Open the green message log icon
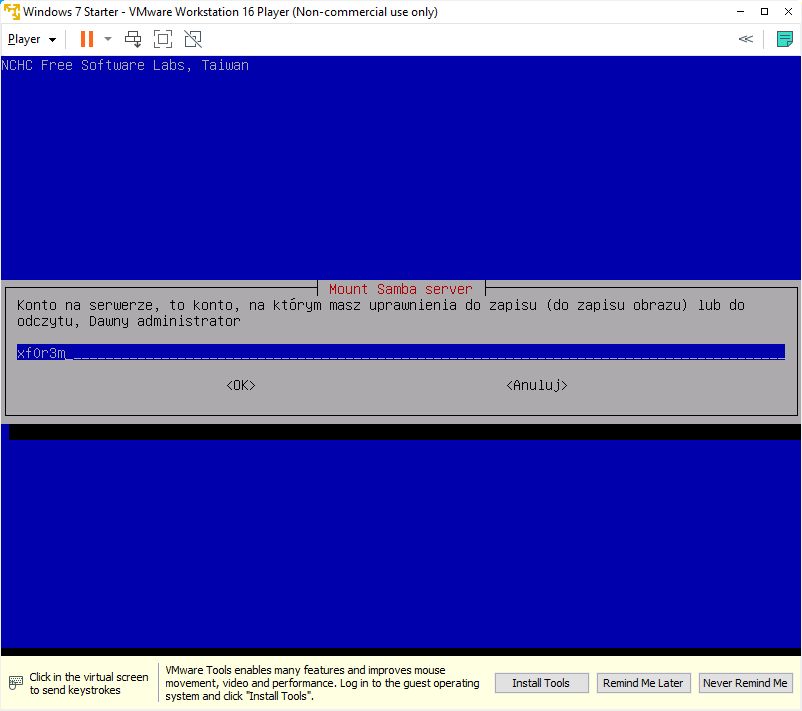This screenshot has height=711, width=802. 784,39
